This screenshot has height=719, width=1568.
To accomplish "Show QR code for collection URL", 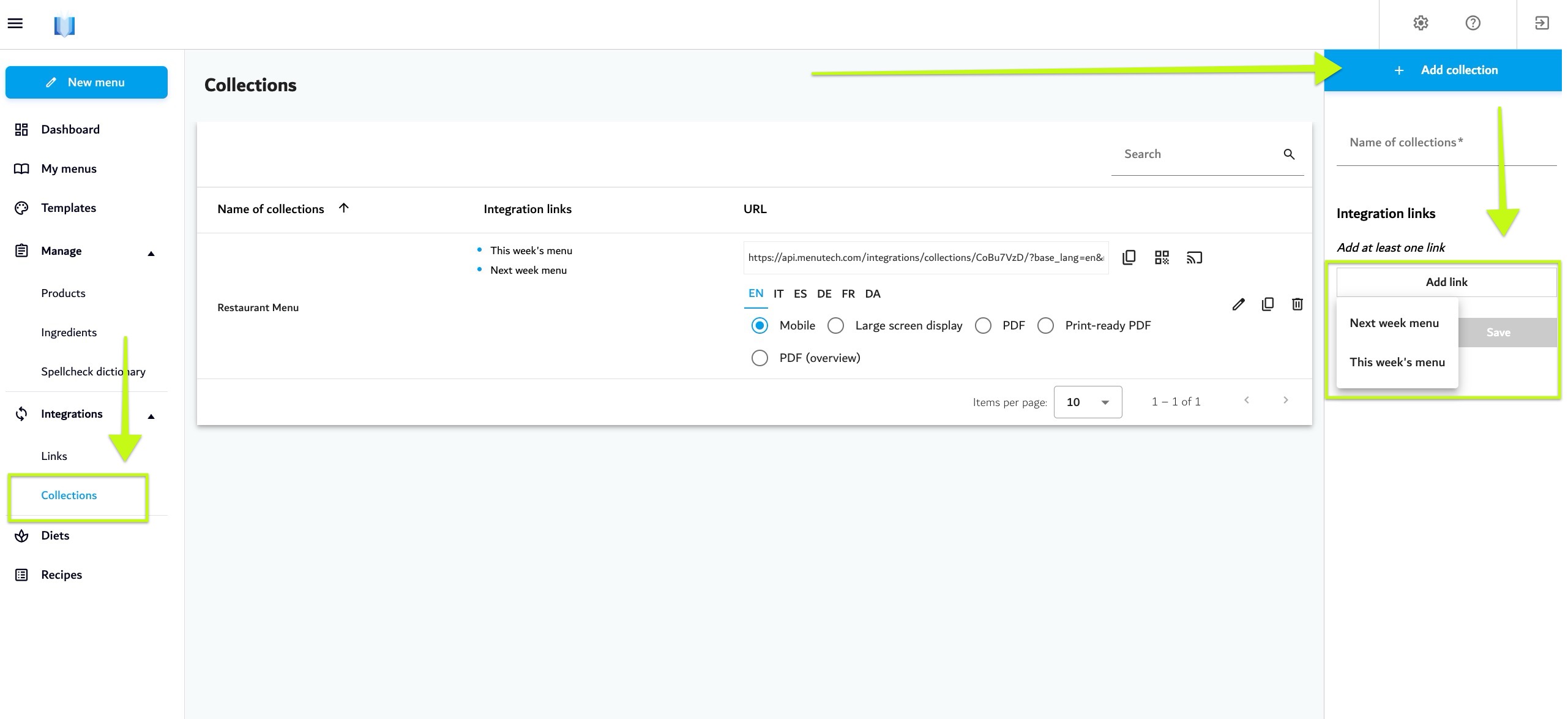I will pos(1162,257).
